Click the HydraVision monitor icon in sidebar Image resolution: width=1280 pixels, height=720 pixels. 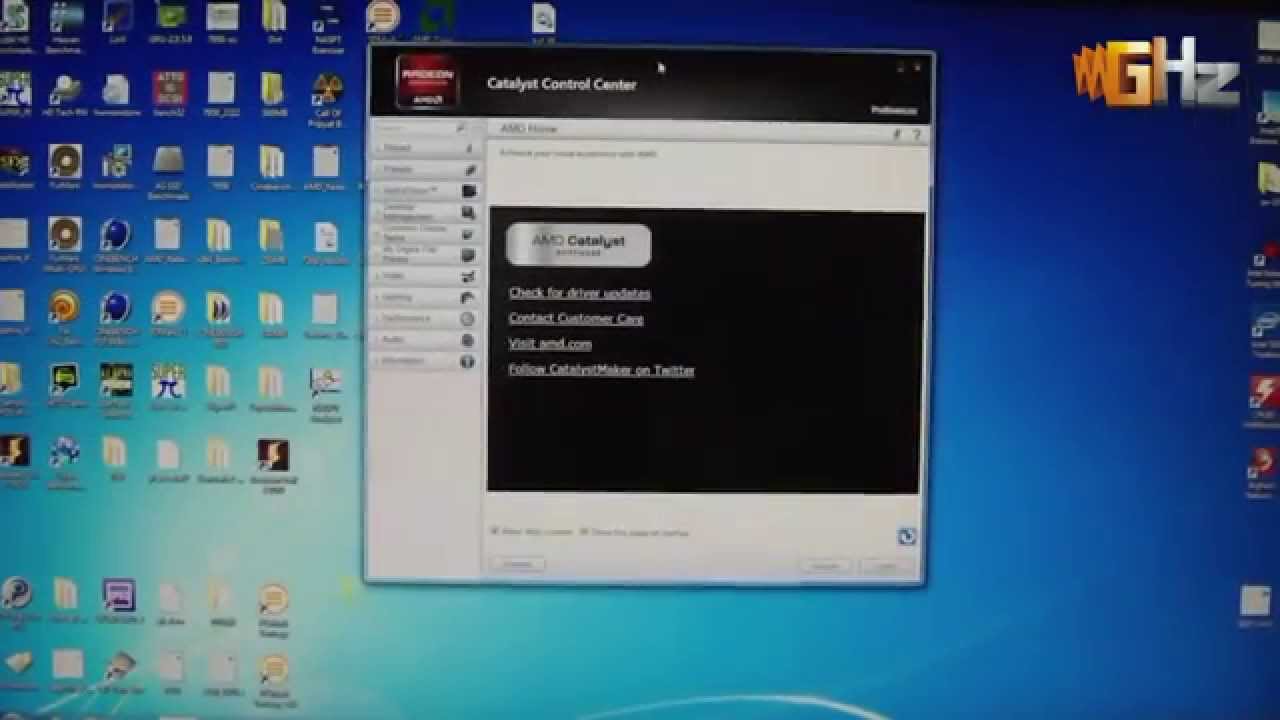point(468,191)
